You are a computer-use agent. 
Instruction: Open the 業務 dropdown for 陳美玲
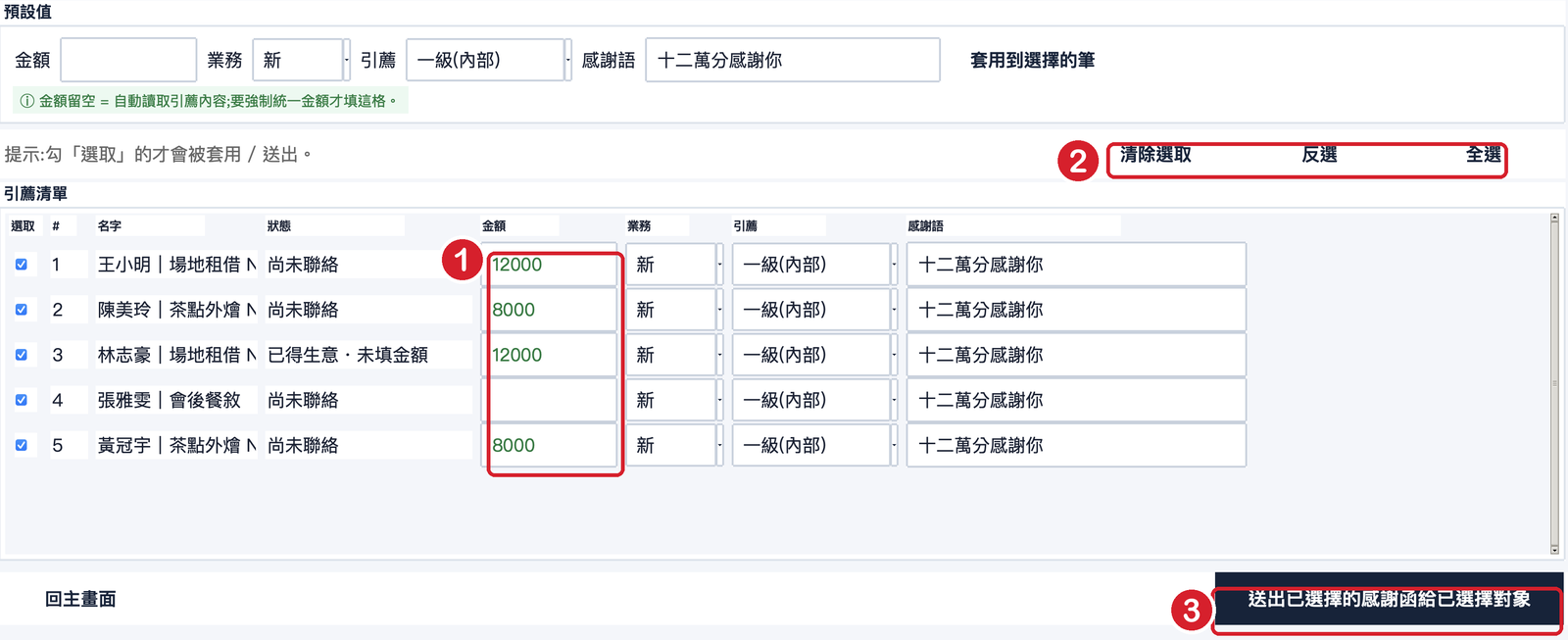coord(674,310)
